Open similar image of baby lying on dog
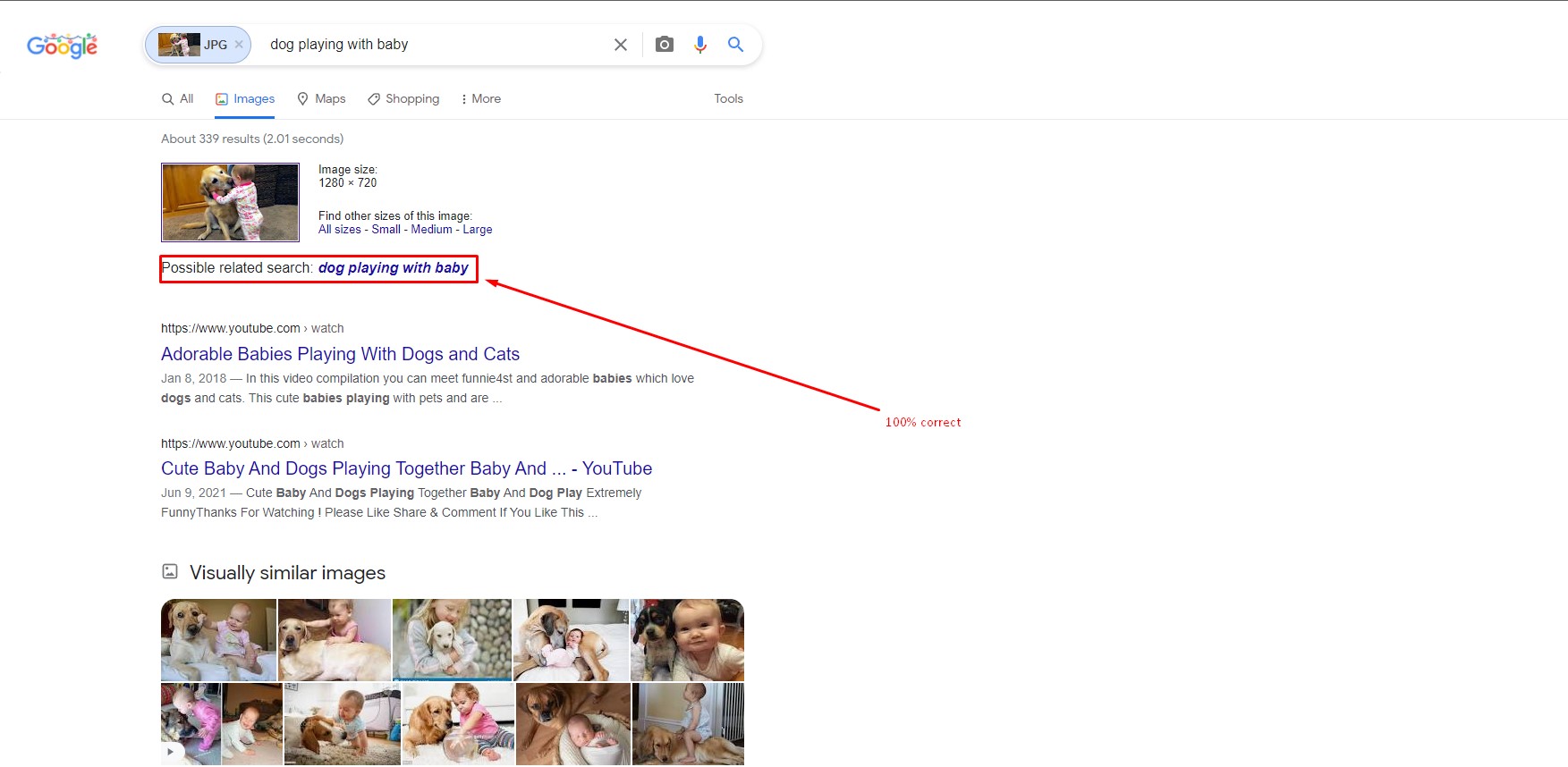 point(335,640)
